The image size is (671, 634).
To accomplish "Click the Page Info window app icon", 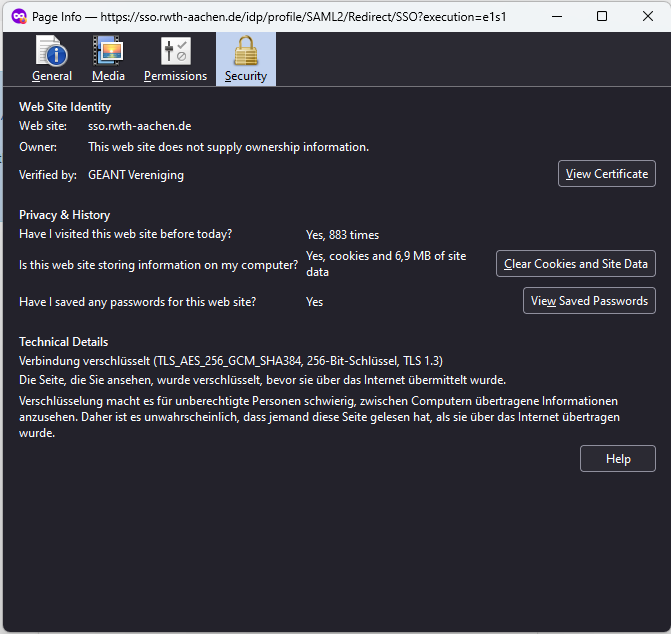I will click(18, 16).
